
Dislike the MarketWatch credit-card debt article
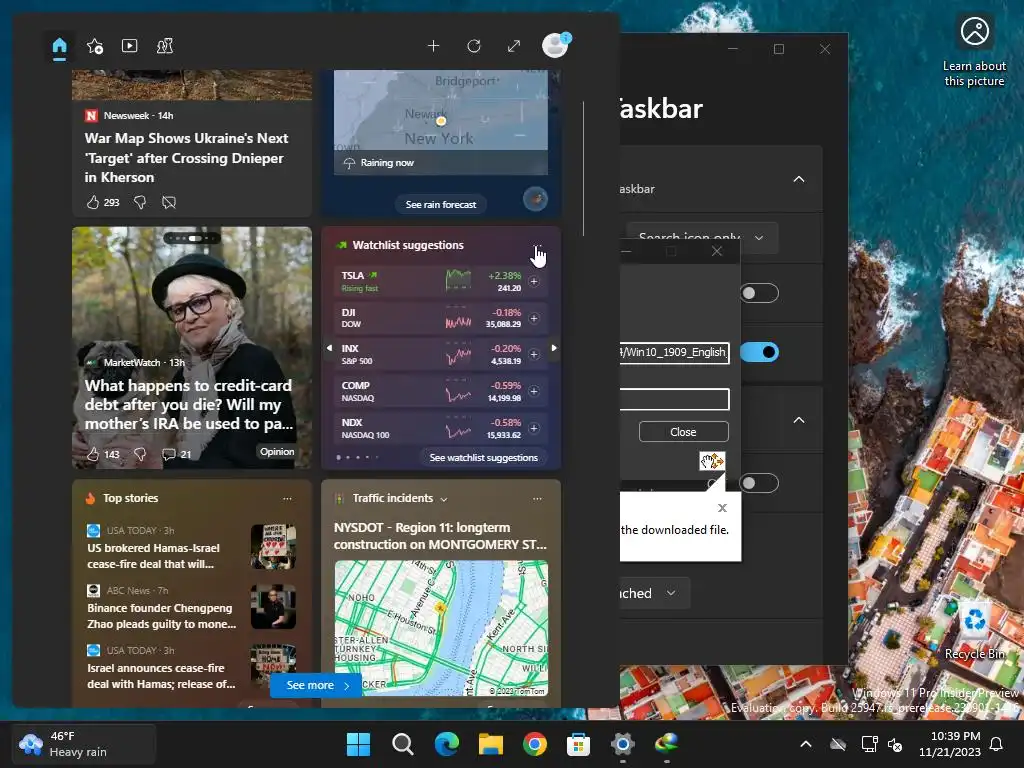140,454
